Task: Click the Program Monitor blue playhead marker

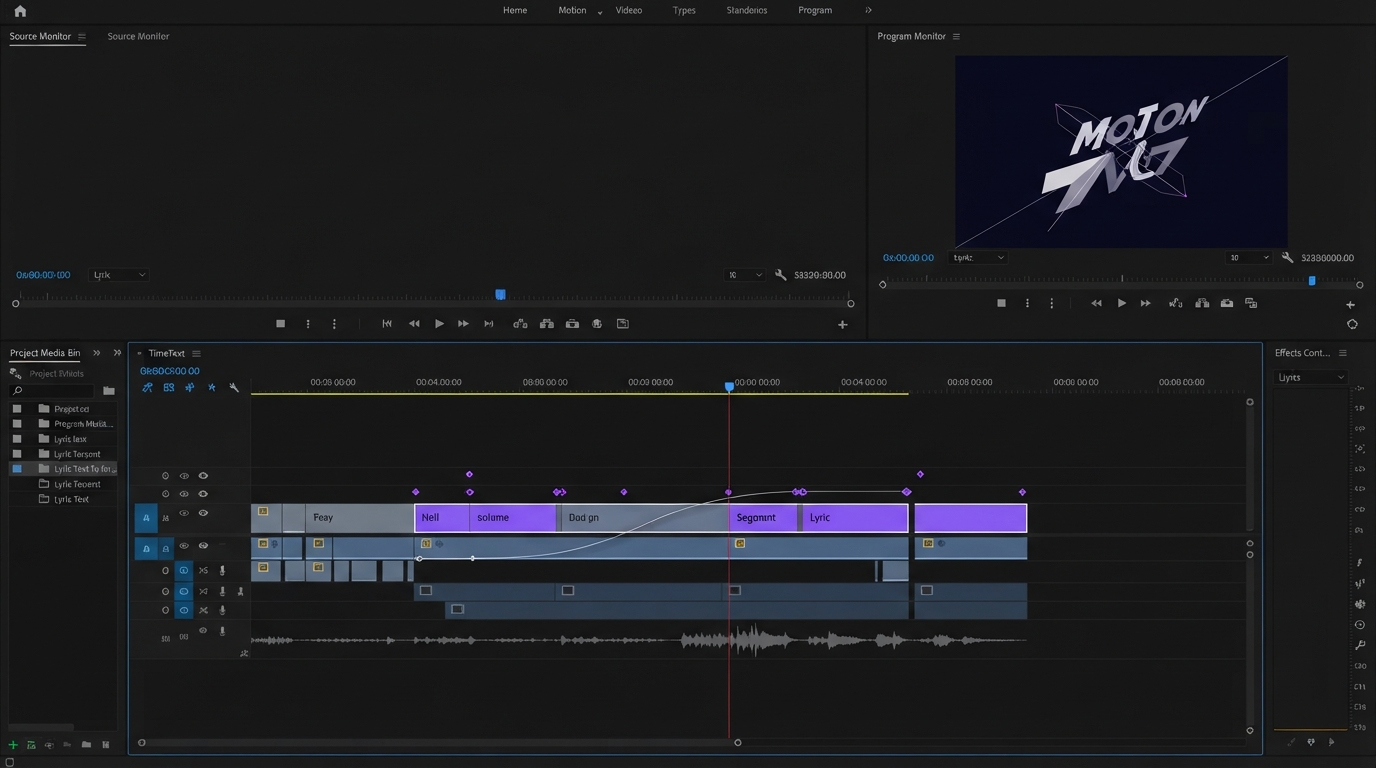Action: pyautogui.click(x=1312, y=281)
